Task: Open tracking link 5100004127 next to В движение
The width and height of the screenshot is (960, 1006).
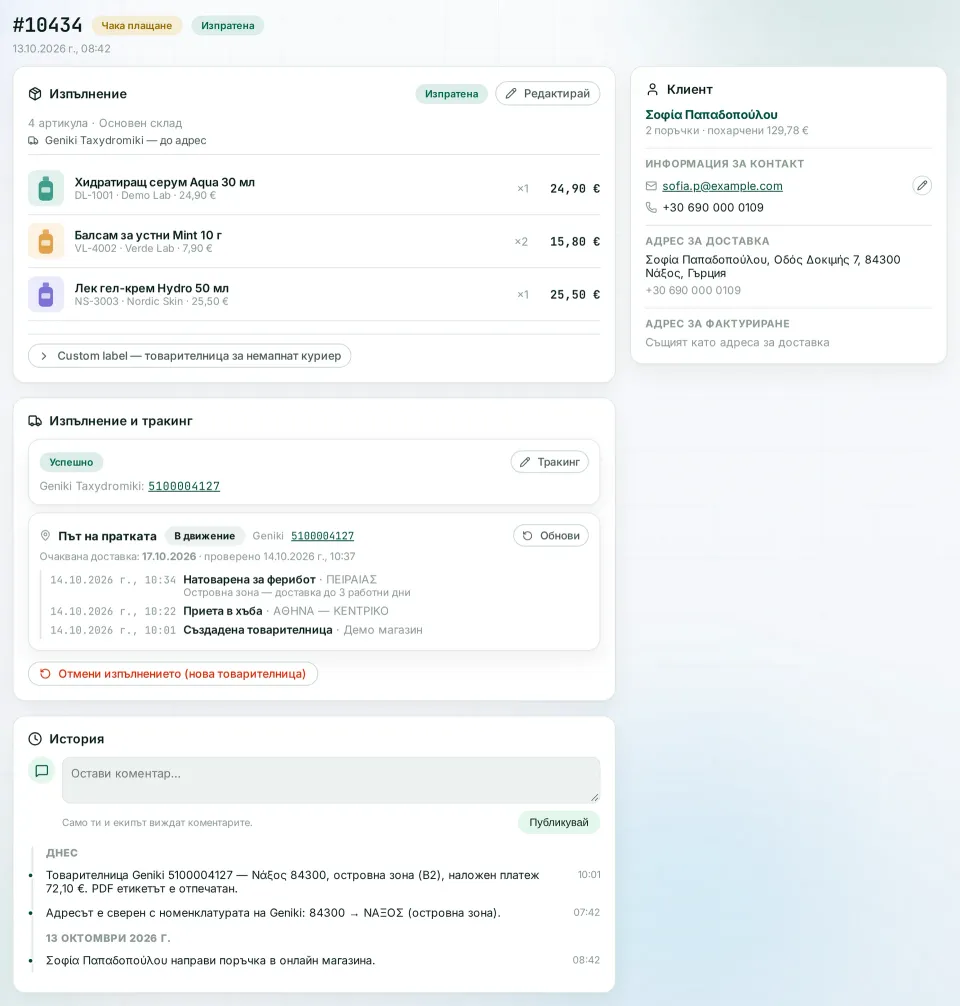Action: [x=322, y=536]
